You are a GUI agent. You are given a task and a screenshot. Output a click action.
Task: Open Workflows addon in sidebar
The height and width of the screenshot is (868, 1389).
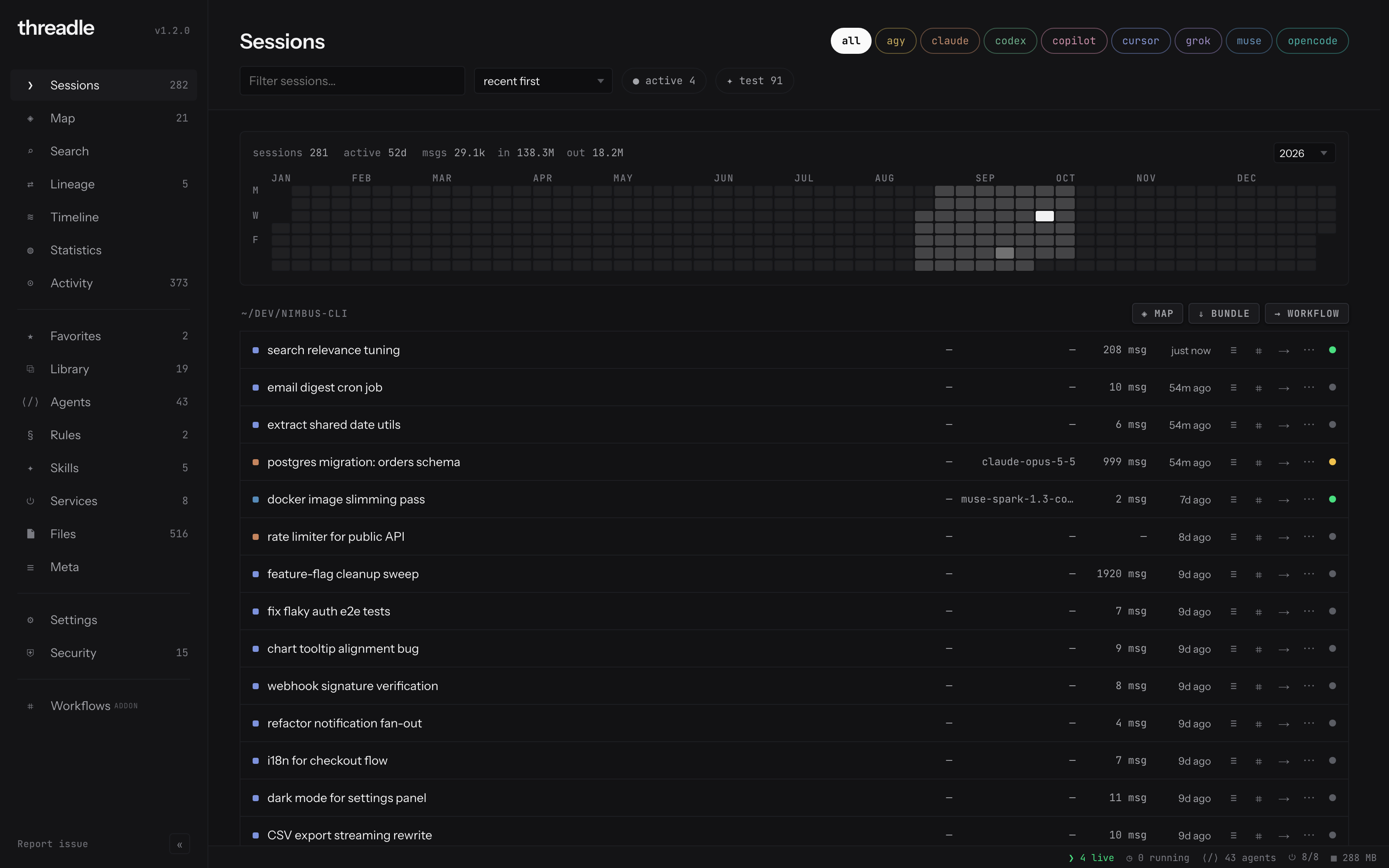click(104, 706)
